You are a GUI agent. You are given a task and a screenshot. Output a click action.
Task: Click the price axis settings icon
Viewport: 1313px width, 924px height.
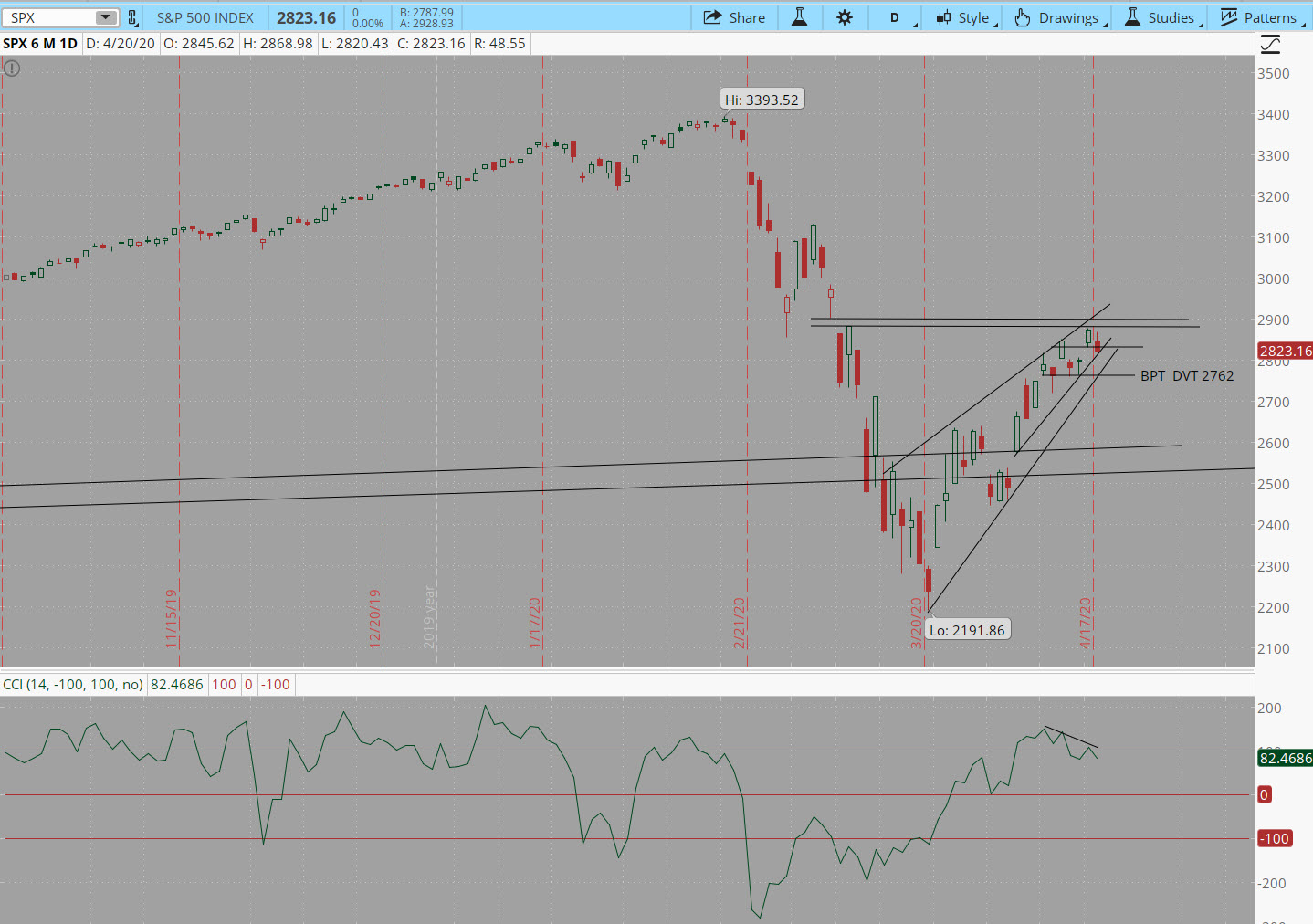[x=1270, y=44]
